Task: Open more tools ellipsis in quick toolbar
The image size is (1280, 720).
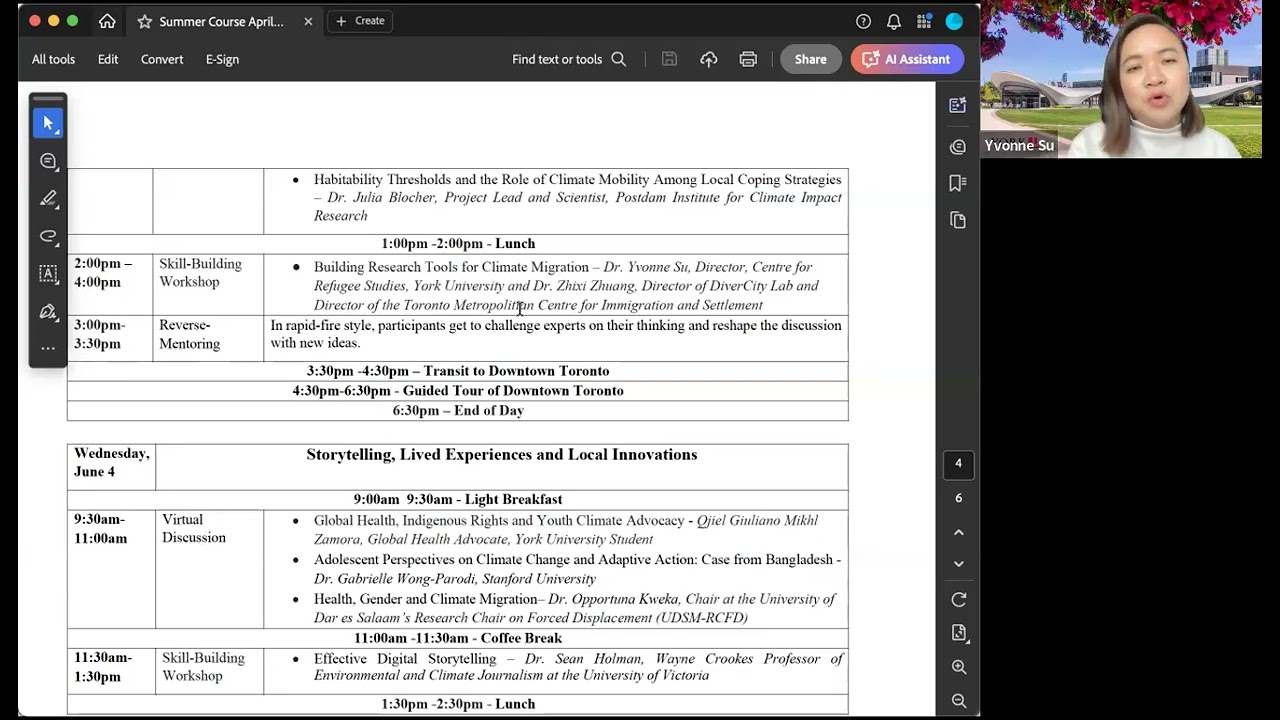Action: coord(48,348)
